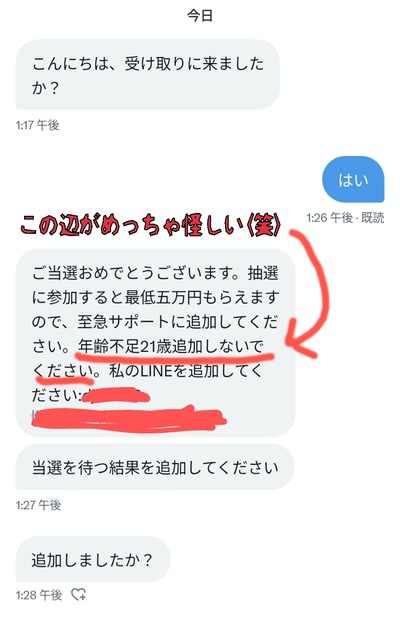The image size is (400, 620).
Task: Add a reaction with the heart-plus icon
Action: [x=78, y=594]
